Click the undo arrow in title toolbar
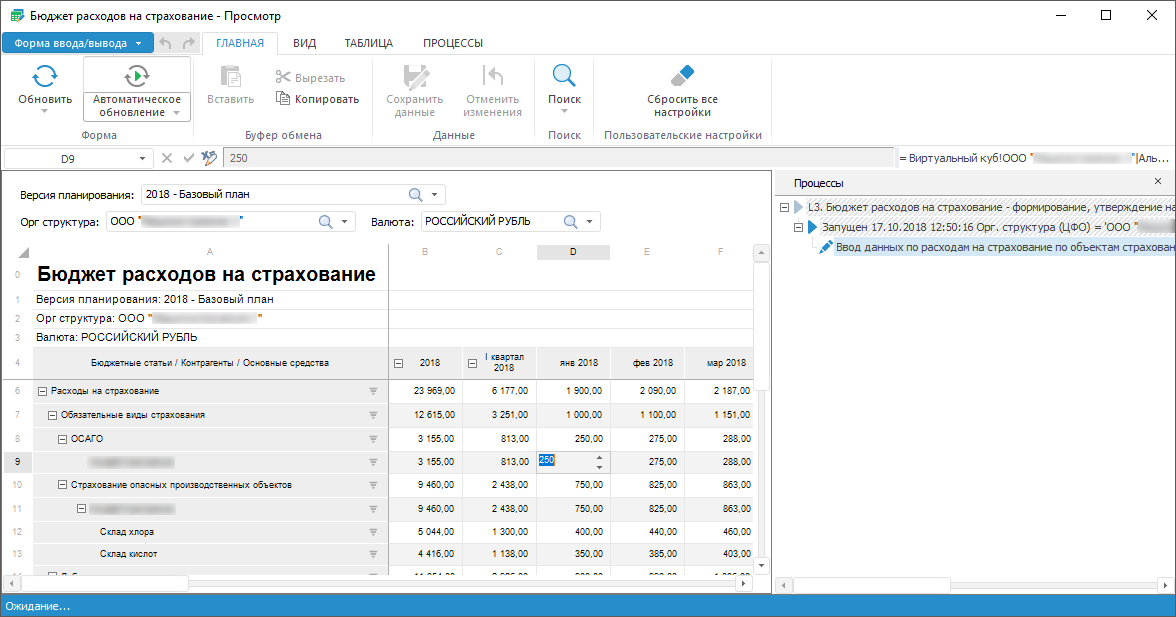This screenshot has width=1176, height=617. 166,43
